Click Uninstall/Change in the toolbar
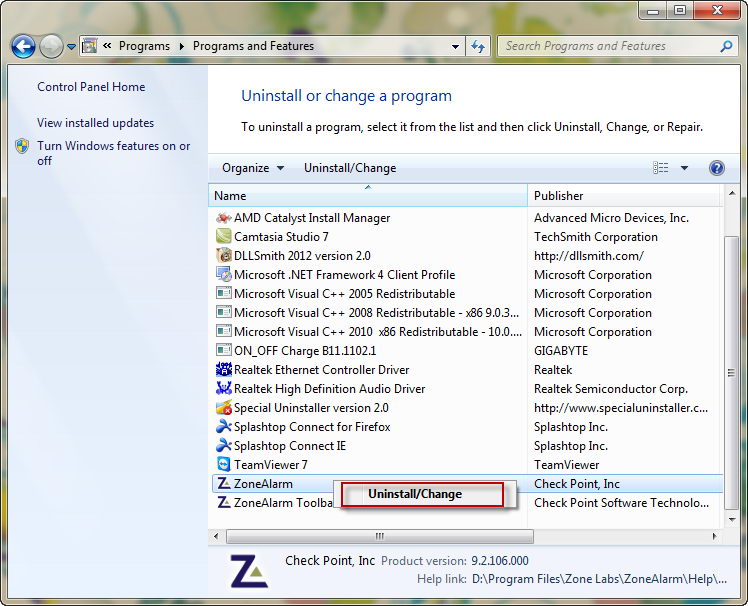The height and width of the screenshot is (606, 748). (350, 168)
